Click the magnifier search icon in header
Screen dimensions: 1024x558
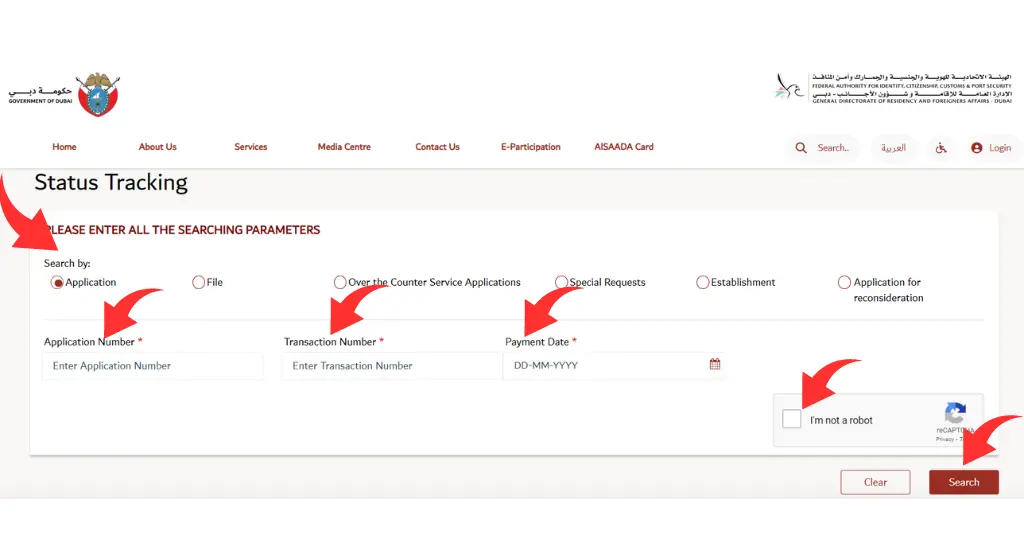[801, 148]
